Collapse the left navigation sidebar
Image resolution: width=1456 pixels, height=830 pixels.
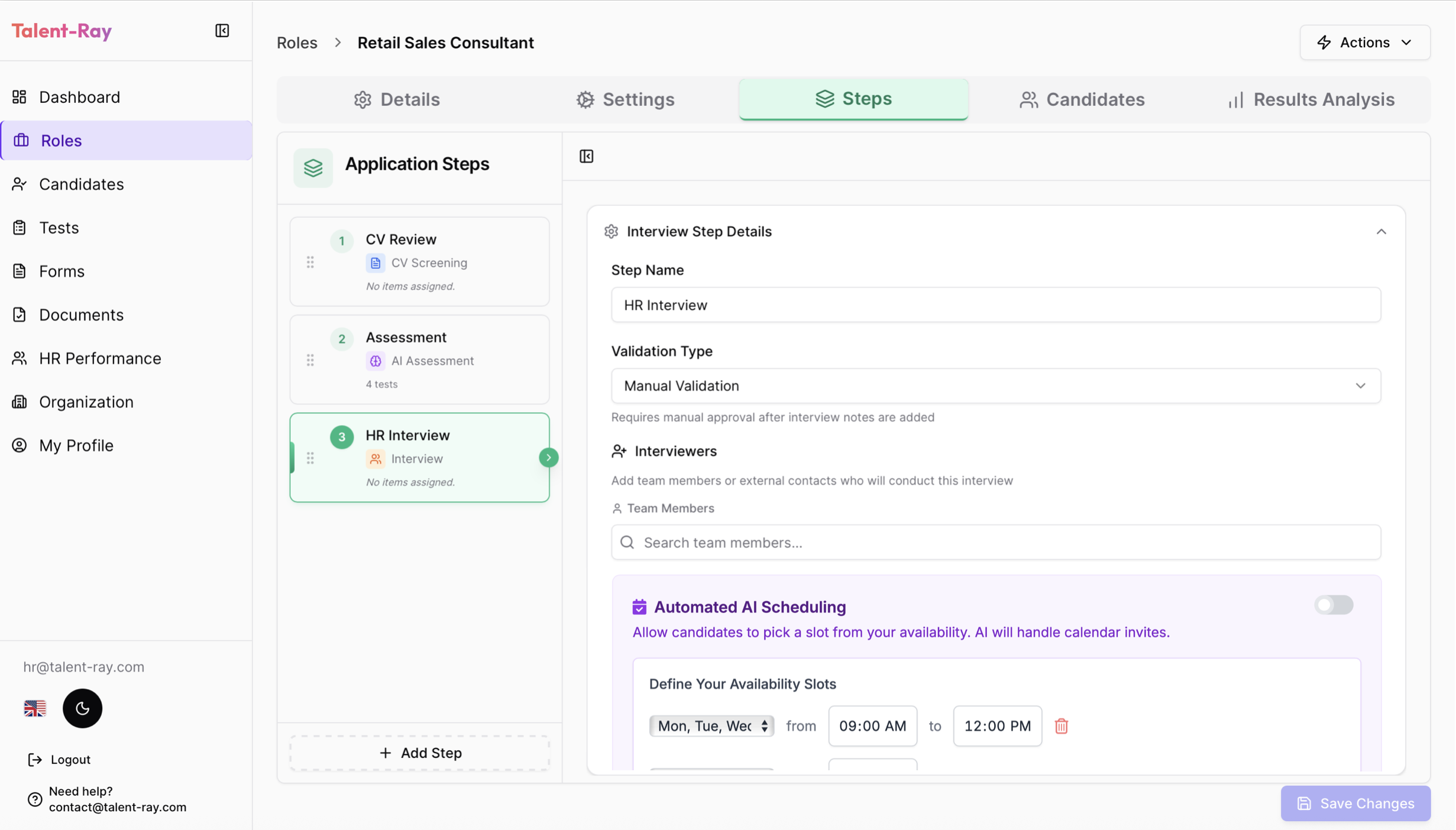222,31
